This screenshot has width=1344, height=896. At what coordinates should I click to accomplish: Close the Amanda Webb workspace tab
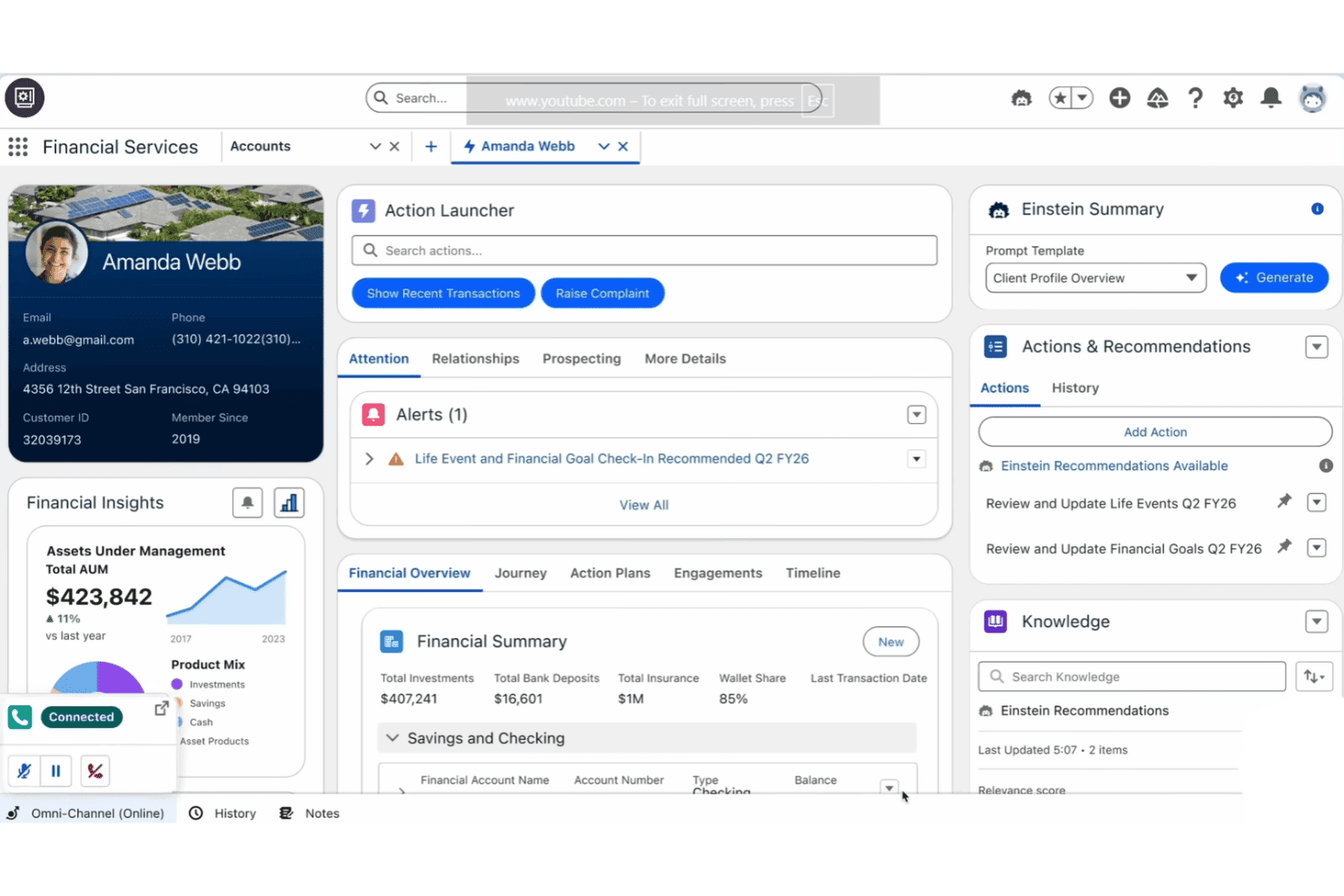click(623, 146)
